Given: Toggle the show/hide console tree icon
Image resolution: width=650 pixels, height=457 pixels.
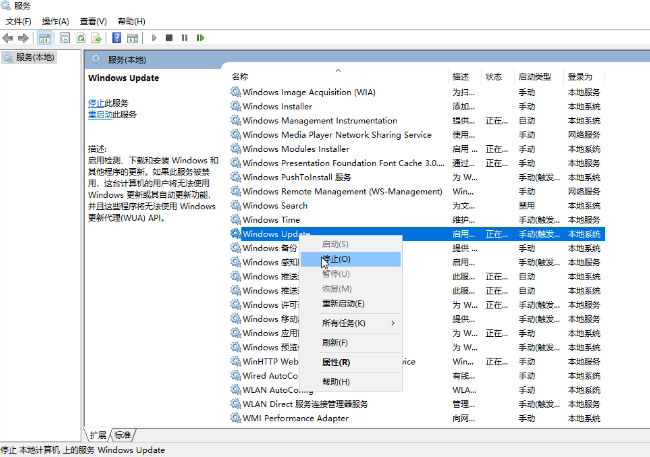Looking at the screenshot, I should pyautogui.click(x=44, y=38).
